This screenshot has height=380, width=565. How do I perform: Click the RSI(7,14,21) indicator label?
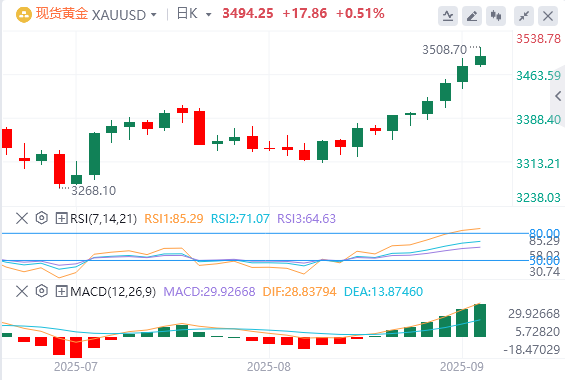(x=103, y=219)
